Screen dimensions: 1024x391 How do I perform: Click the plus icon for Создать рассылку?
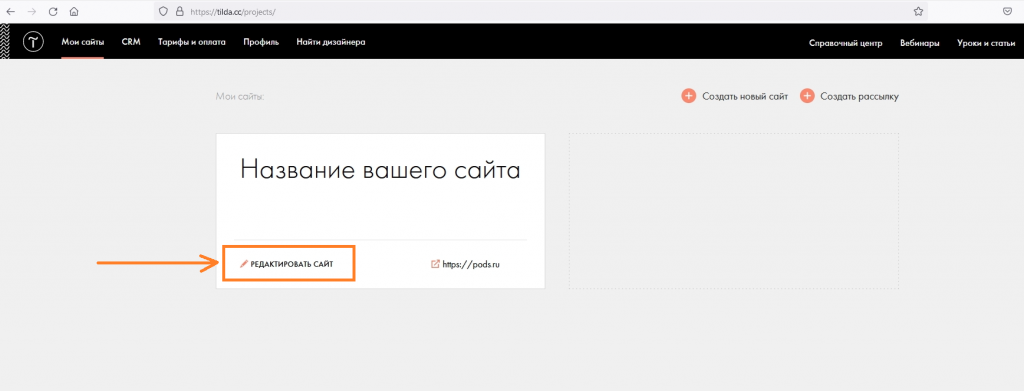point(807,97)
